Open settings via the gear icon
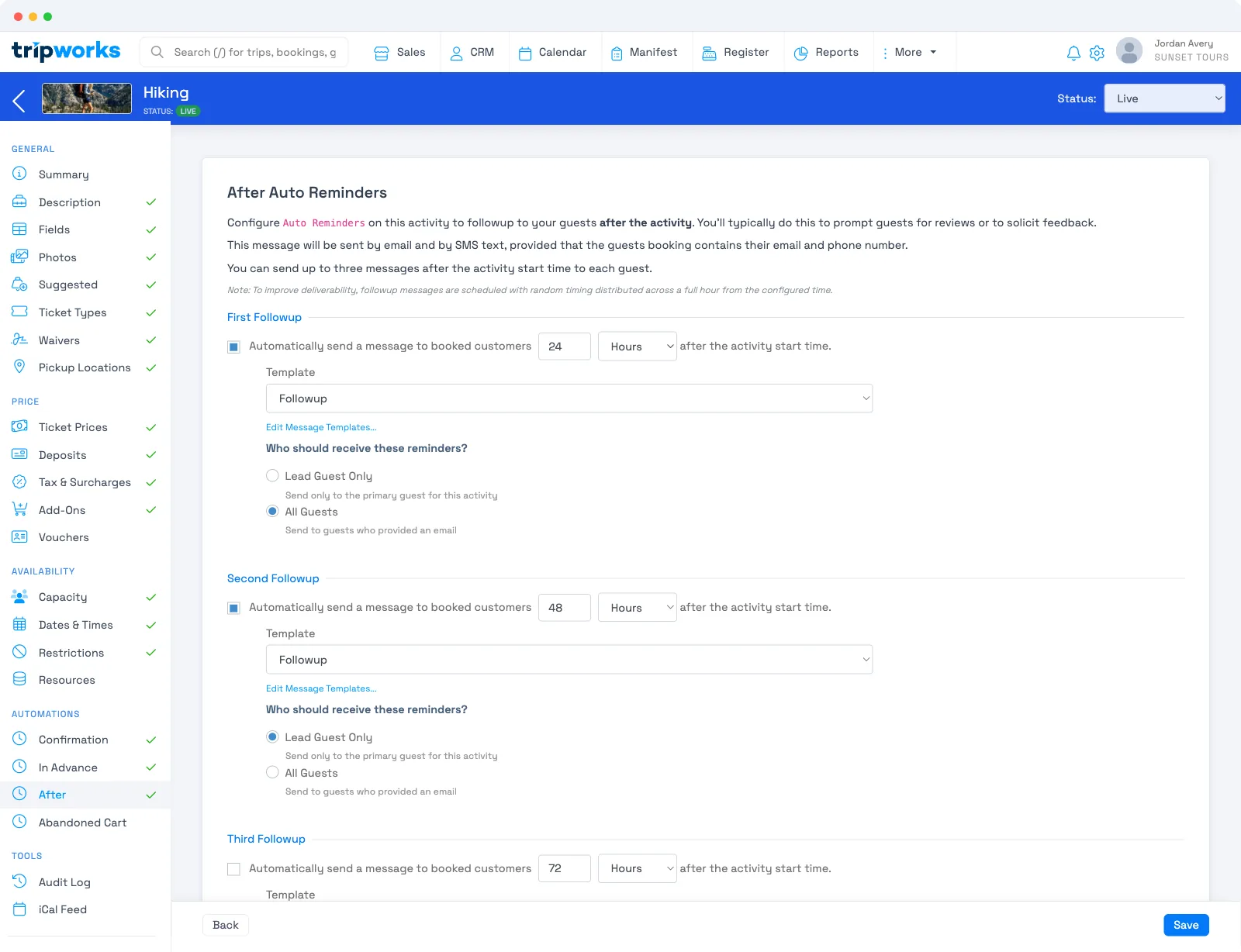 (1097, 53)
